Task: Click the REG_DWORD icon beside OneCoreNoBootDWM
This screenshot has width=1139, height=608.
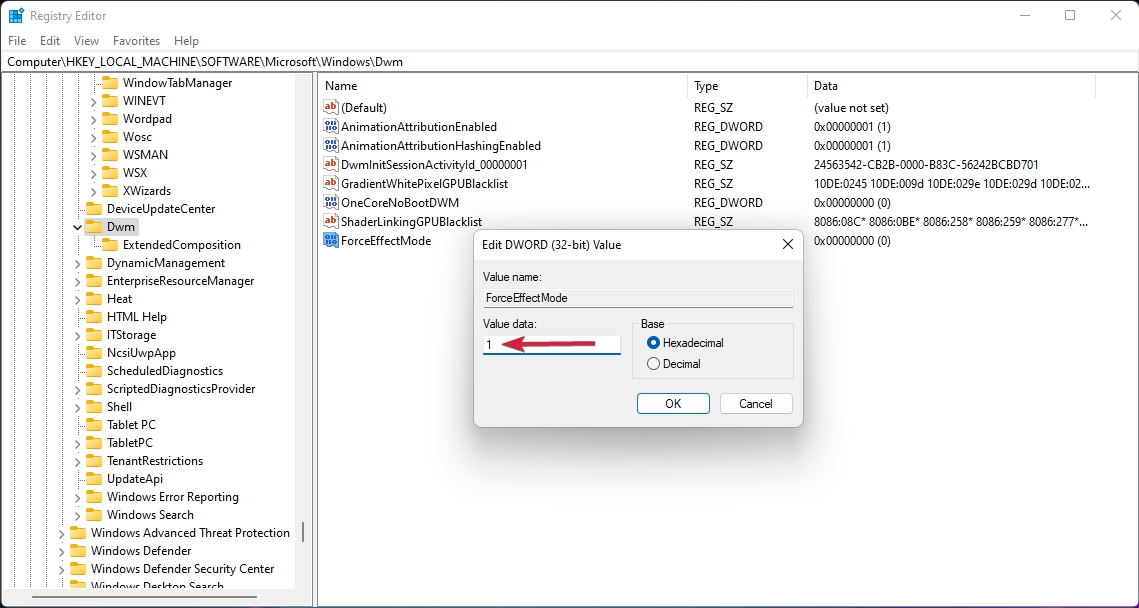Action: (331, 202)
